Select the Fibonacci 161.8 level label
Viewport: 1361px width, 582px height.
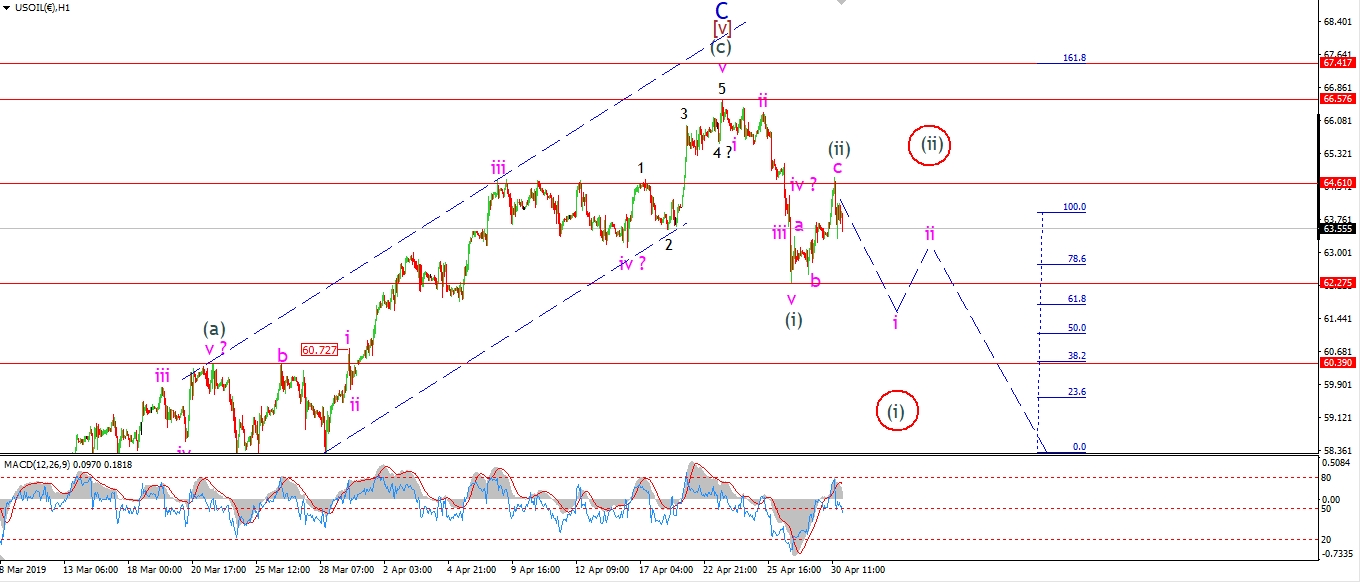pos(1075,58)
